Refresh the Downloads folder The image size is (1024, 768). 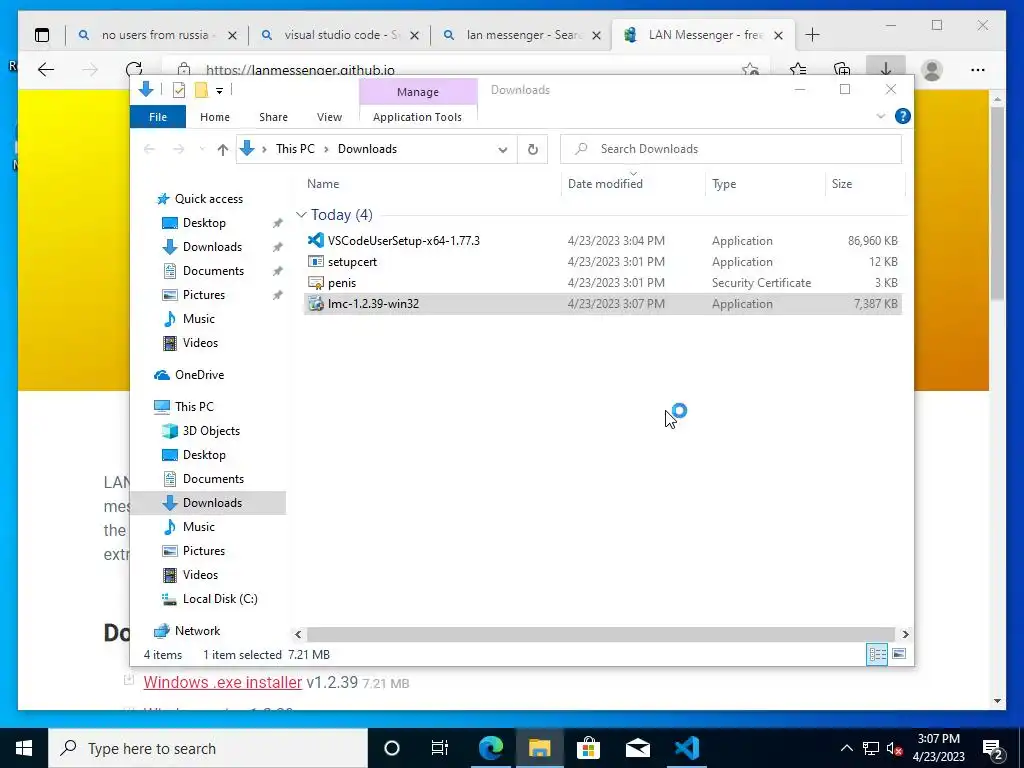pyautogui.click(x=533, y=150)
